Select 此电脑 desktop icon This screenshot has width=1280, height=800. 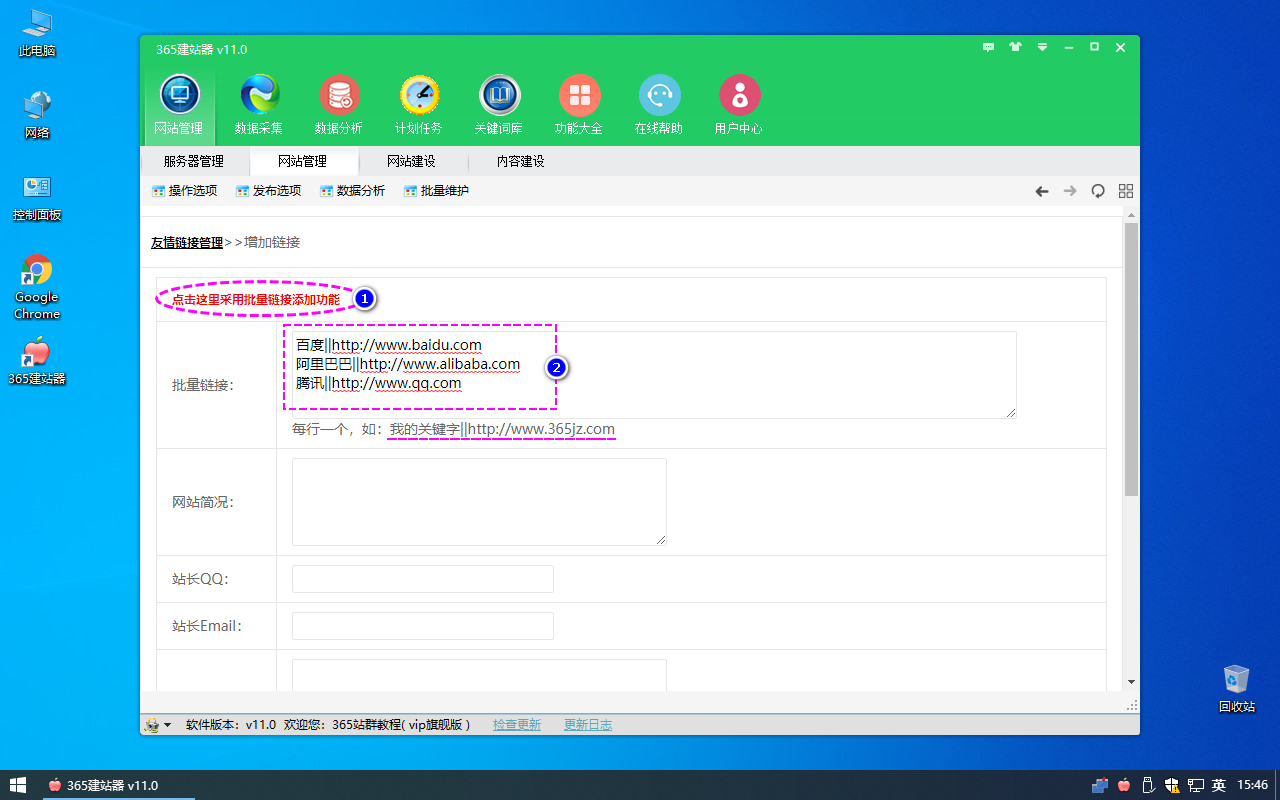[x=37, y=33]
